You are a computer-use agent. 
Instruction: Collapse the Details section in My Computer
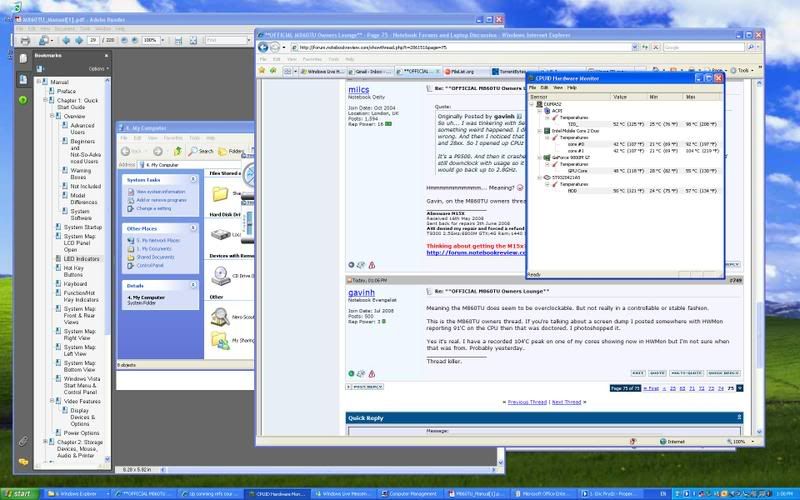coord(193,285)
